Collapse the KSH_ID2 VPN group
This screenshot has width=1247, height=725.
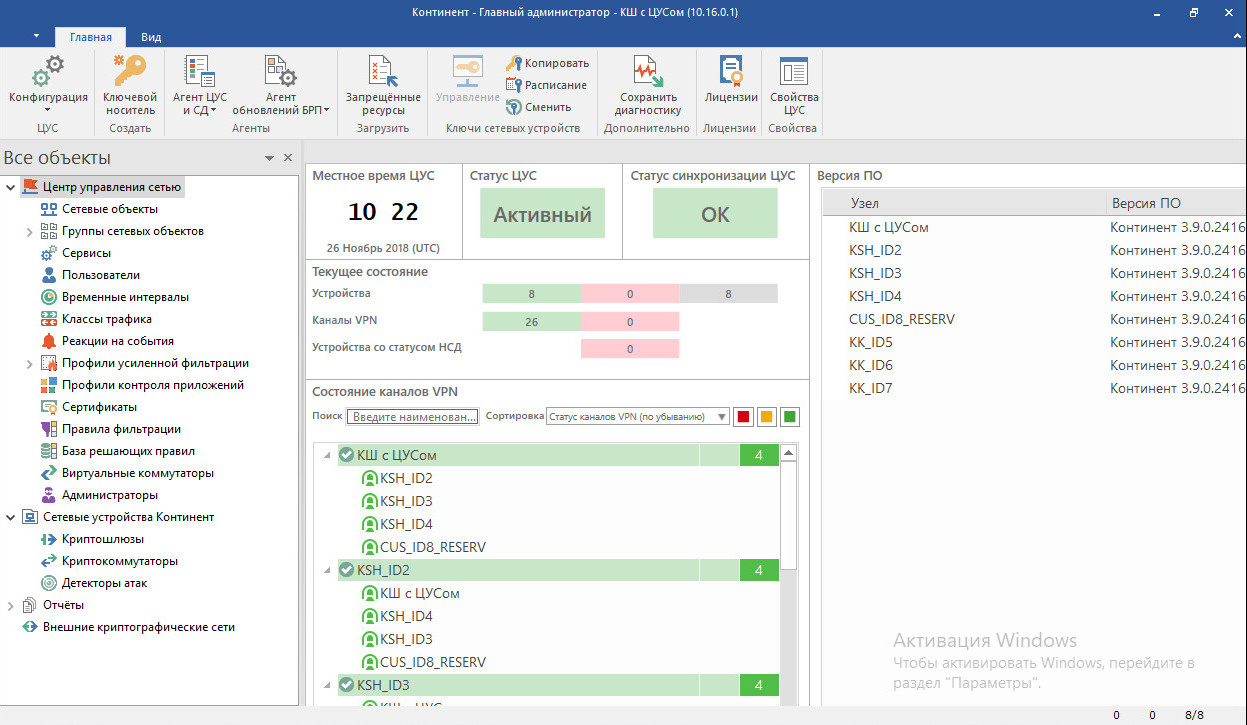(326, 570)
